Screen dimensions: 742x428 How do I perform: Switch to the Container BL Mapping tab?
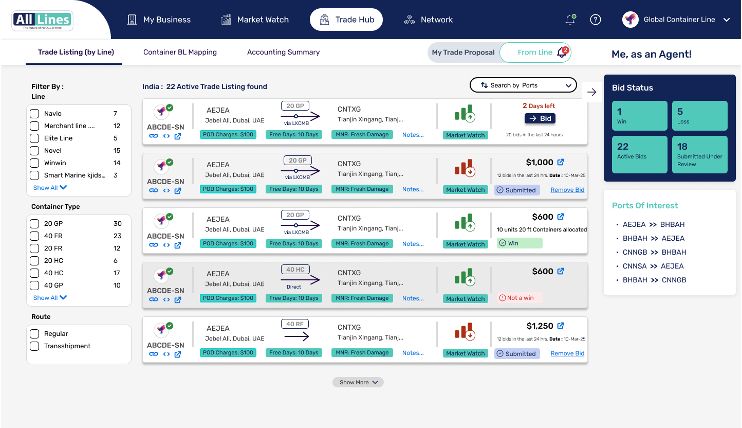click(180, 52)
